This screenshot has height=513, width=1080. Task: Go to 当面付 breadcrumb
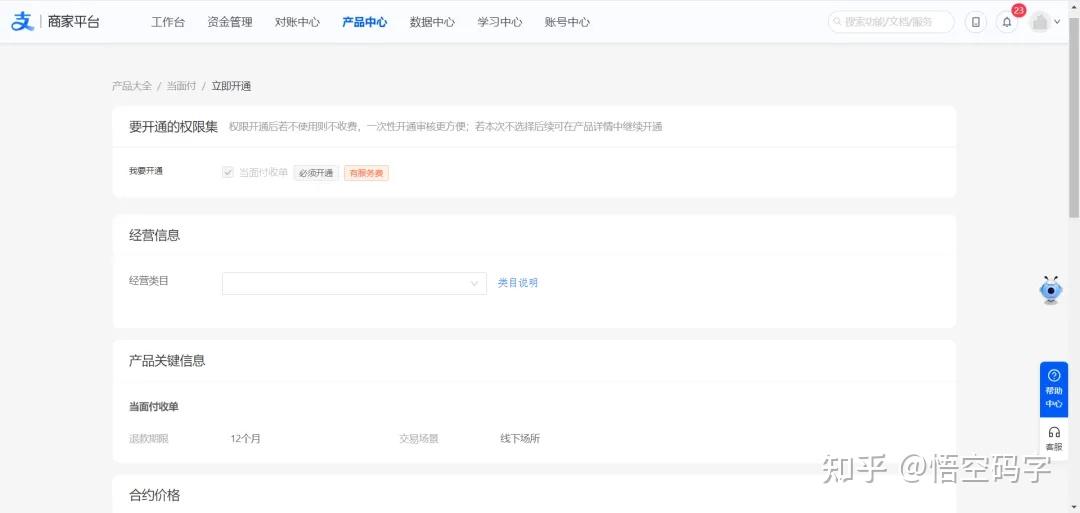181,86
